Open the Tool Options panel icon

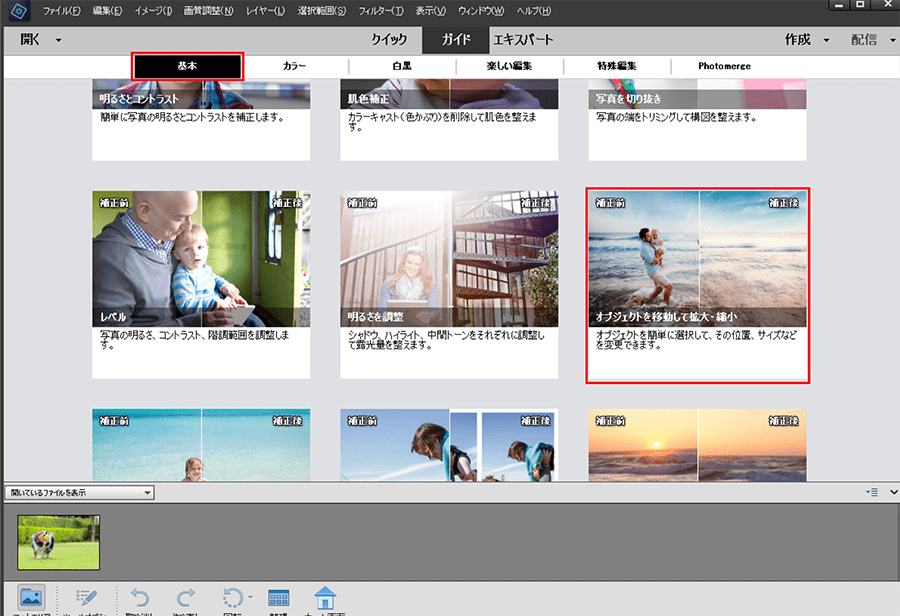(85, 598)
